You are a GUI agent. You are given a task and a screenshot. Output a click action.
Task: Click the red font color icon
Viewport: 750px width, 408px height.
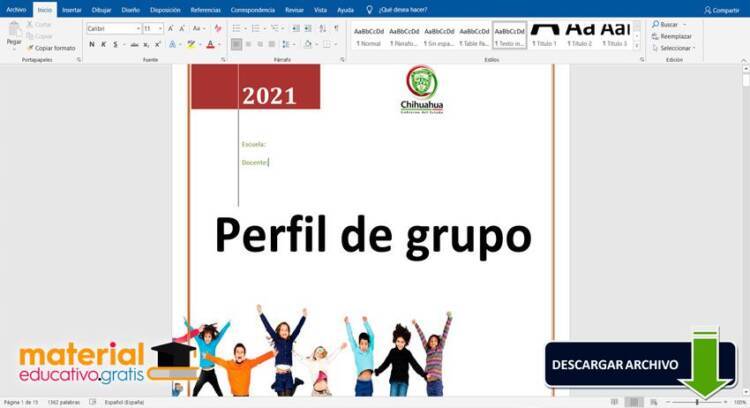click(x=209, y=44)
